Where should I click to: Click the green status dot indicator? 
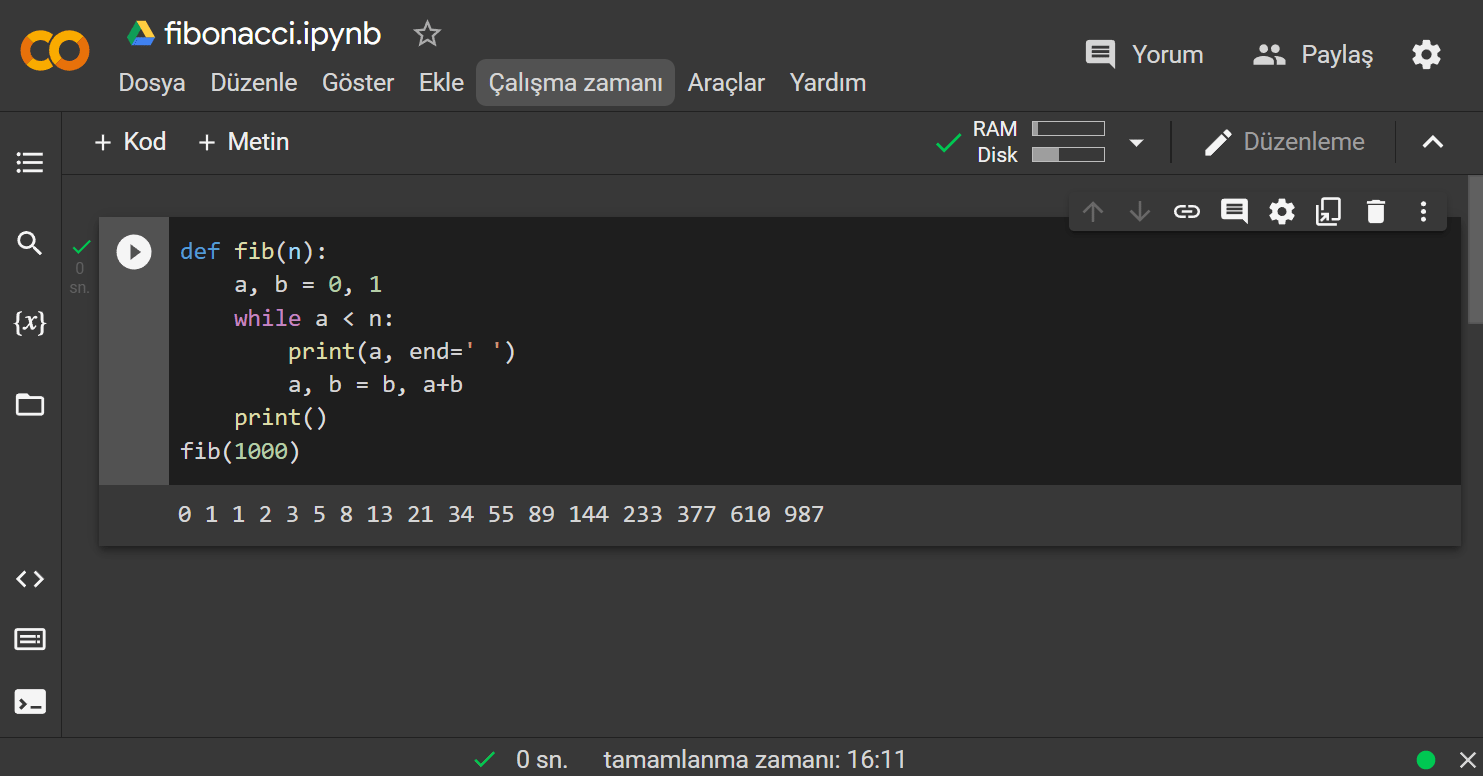(1426, 759)
